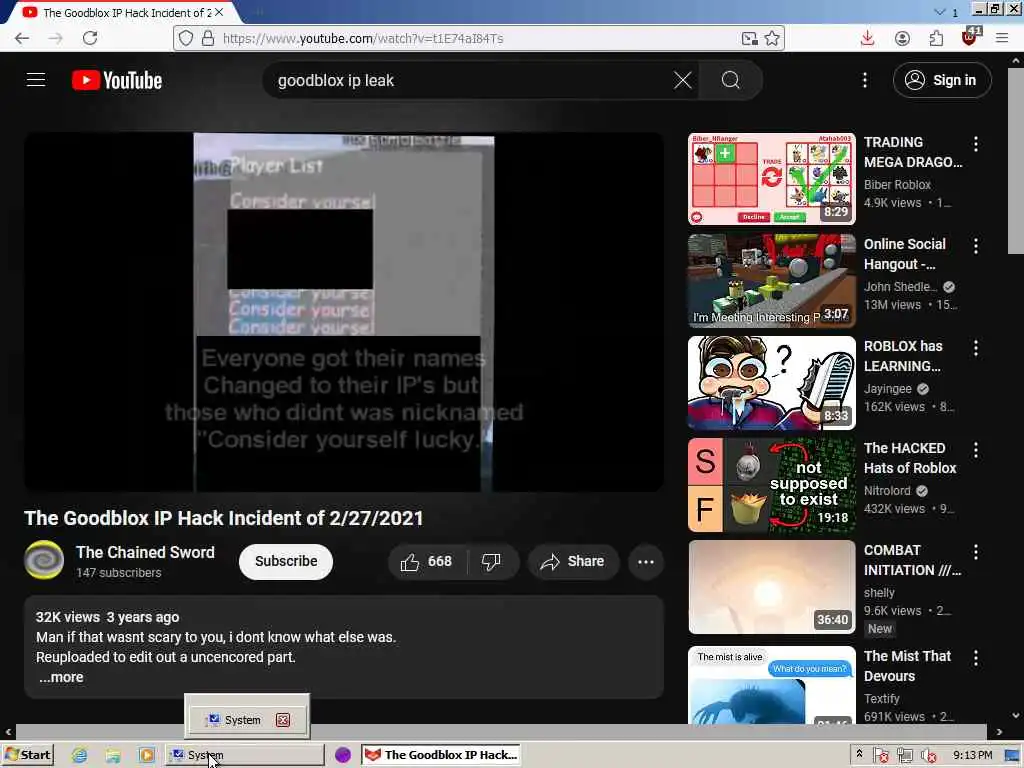Screen dimensions: 1024x768
Task: Open options for The HACKED Hats video
Action: (x=976, y=450)
